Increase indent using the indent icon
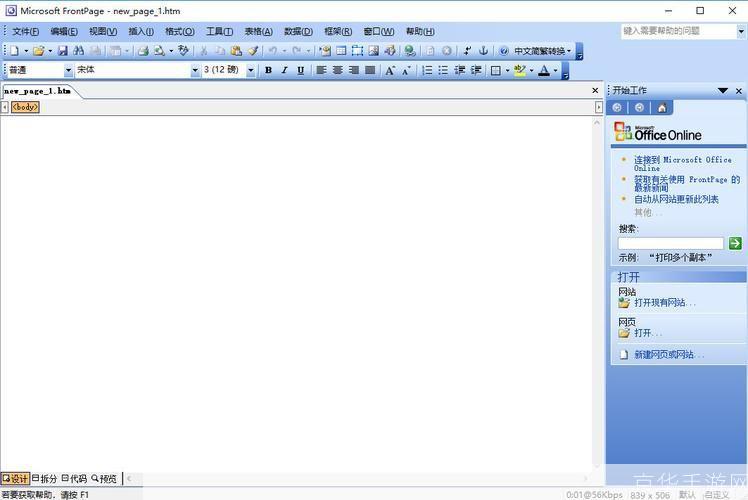 [x=476, y=70]
